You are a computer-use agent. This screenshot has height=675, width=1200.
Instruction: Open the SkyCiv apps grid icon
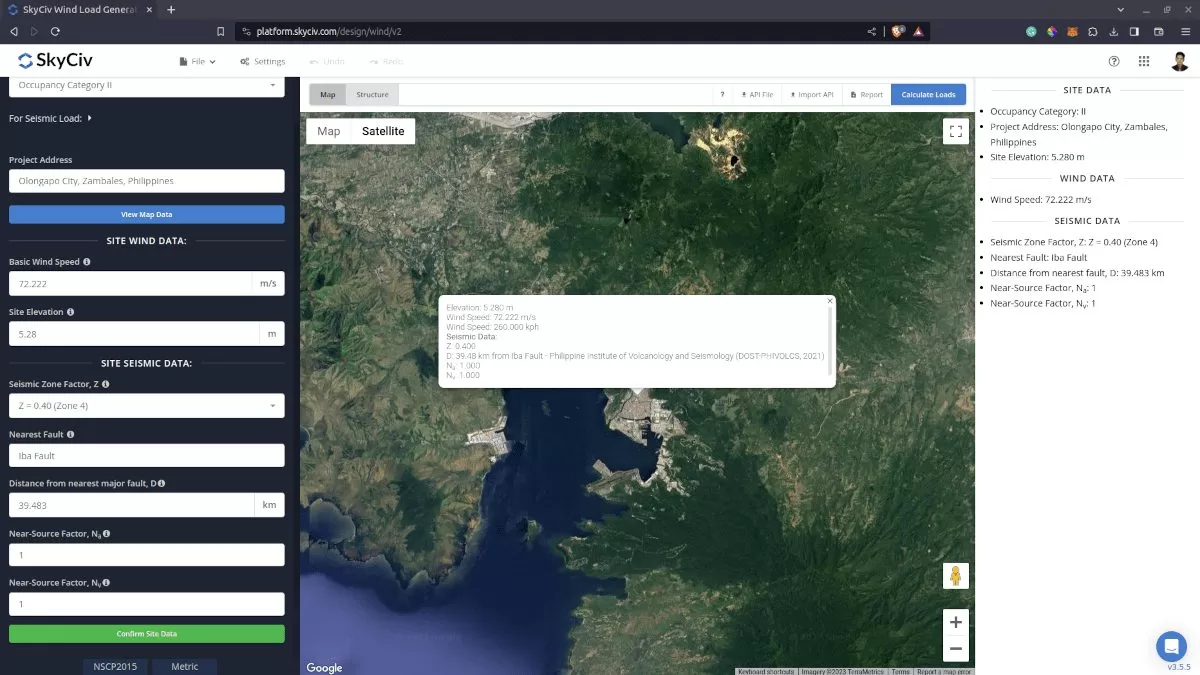[x=1144, y=61]
